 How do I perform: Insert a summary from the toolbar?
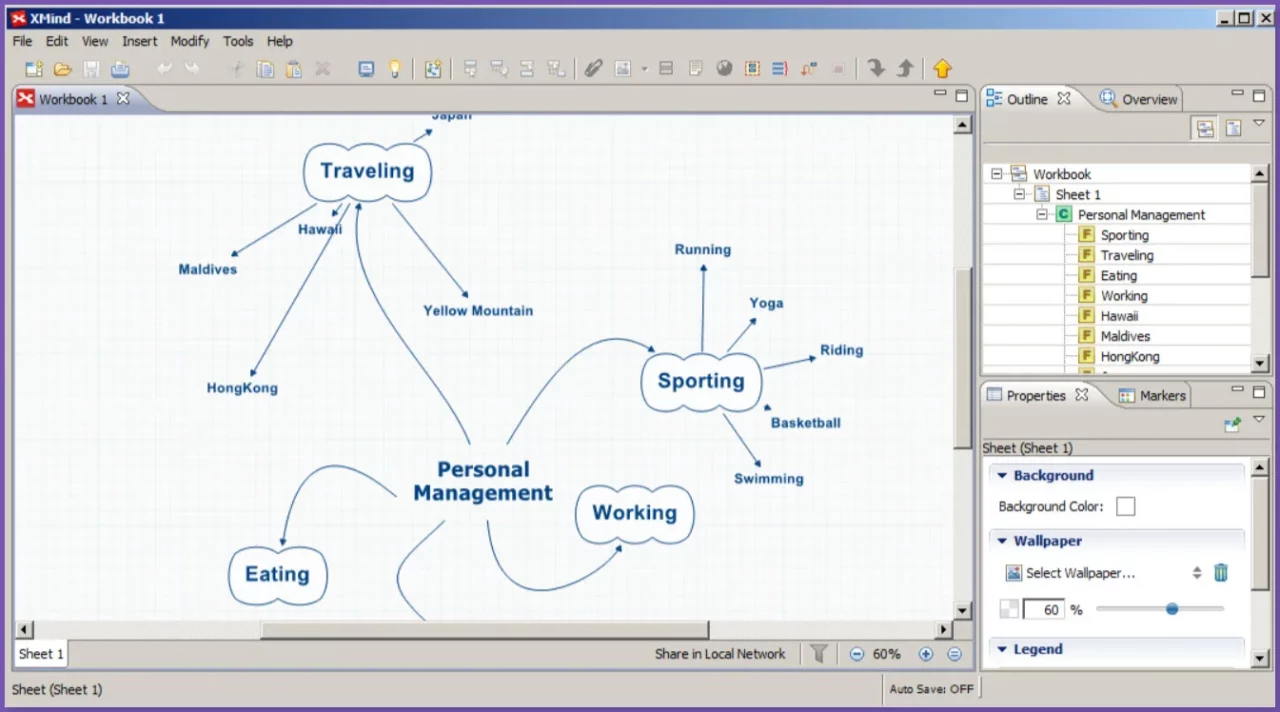click(x=780, y=68)
